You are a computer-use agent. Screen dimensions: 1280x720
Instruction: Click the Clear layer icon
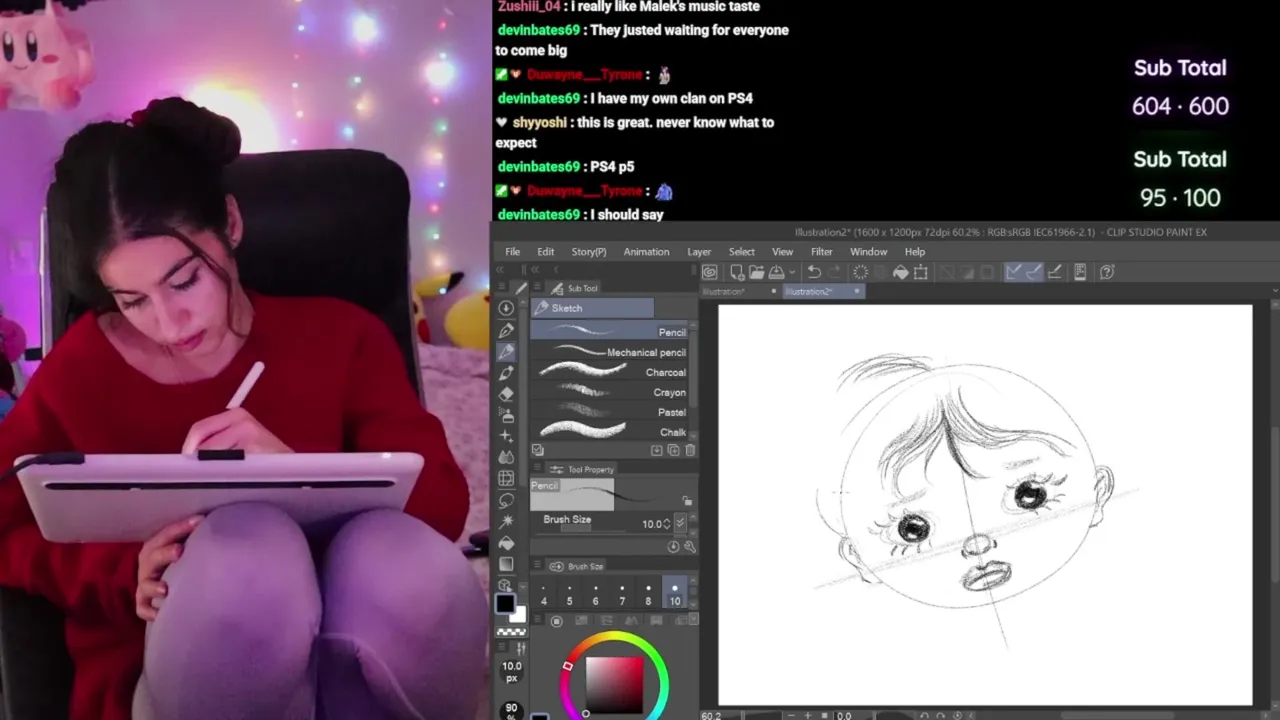pyautogui.click(x=860, y=272)
